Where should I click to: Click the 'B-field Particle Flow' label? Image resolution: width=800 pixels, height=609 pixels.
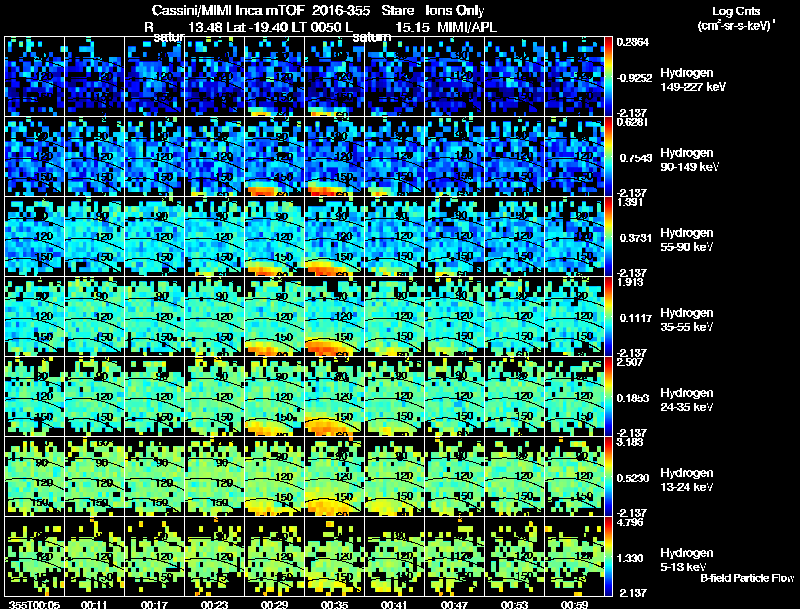coord(747,578)
